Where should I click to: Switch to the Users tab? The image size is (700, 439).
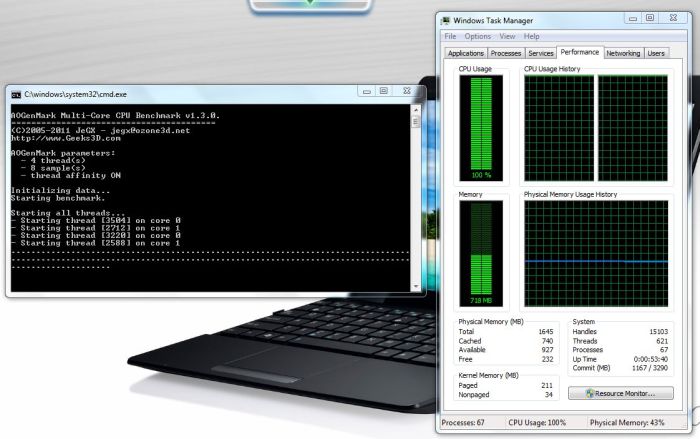click(x=656, y=53)
